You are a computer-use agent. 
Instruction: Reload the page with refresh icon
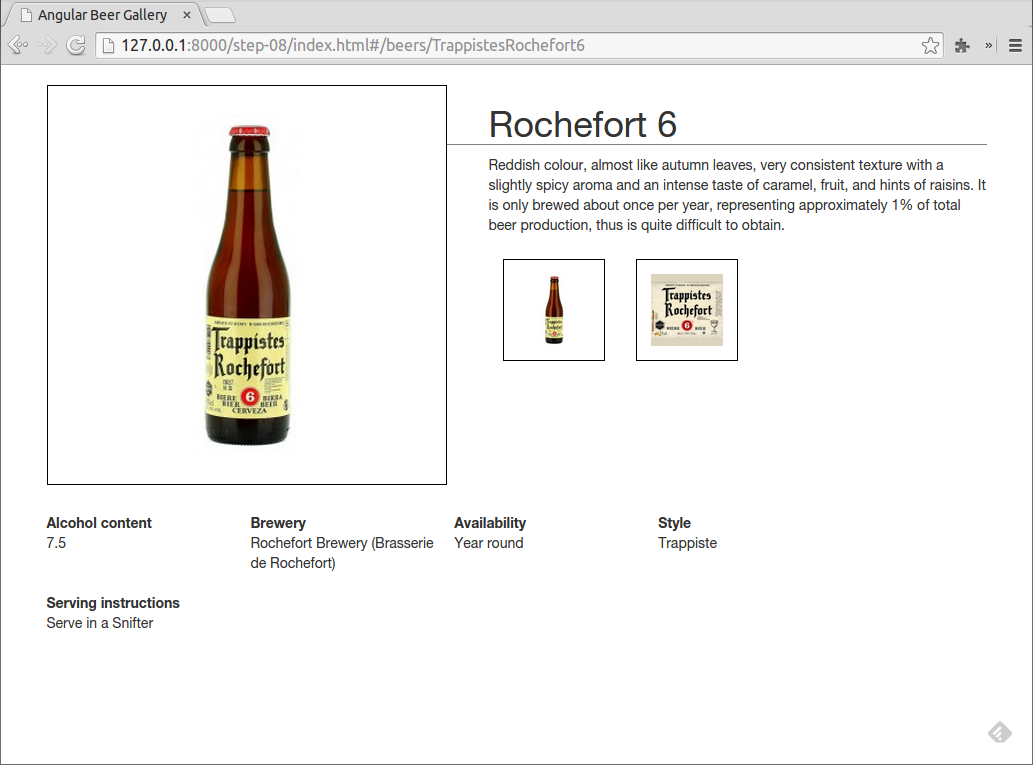(x=76, y=45)
